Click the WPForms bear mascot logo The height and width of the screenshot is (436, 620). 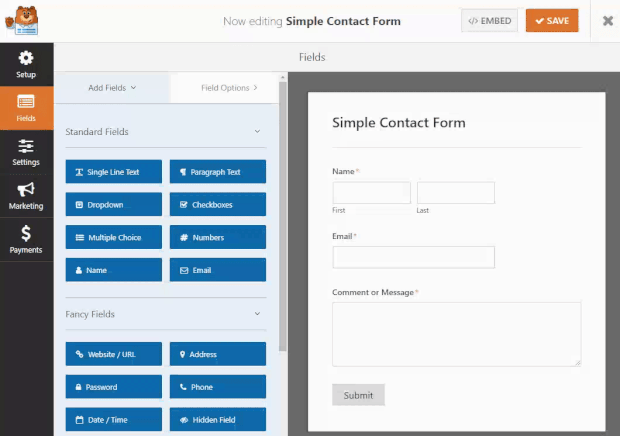(x=22, y=21)
